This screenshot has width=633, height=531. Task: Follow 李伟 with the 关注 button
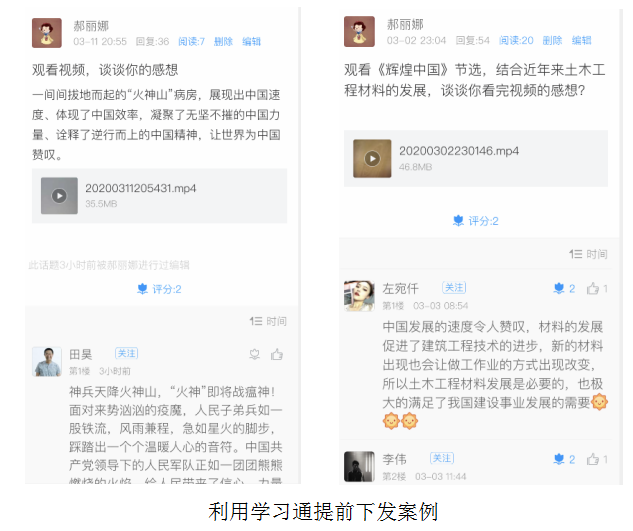point(442,458)
